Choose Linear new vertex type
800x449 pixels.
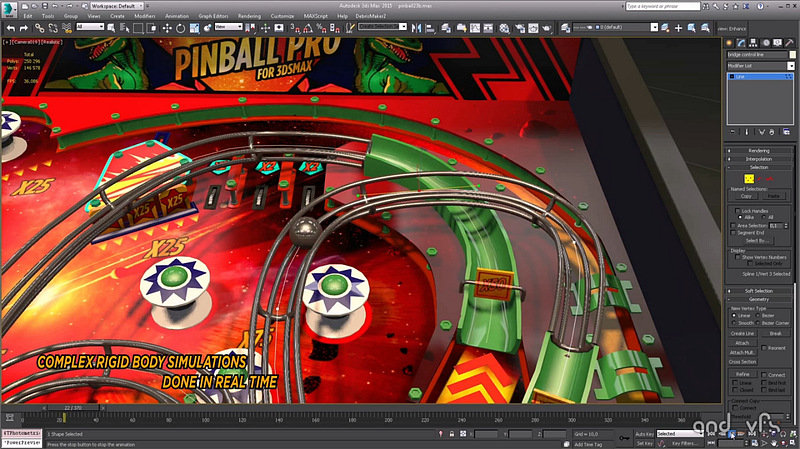(734, 316)
